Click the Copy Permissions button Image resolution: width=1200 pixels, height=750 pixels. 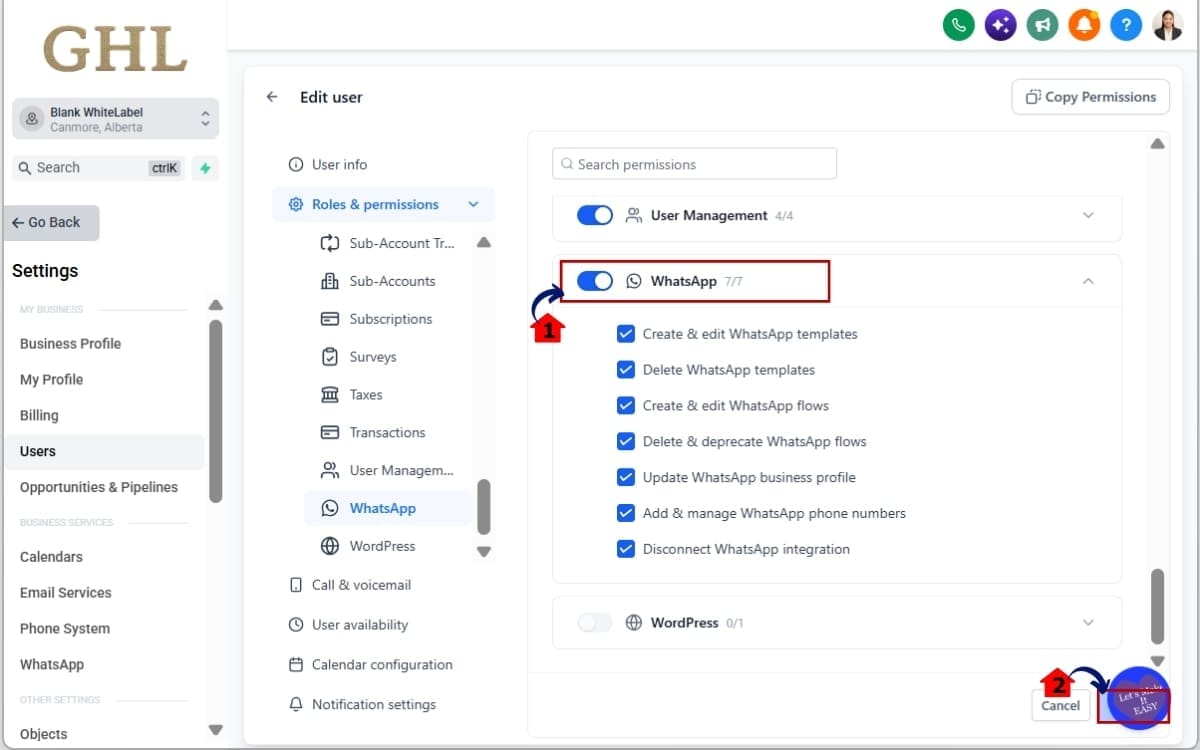pyautogui.click(x=1091, y=97)
